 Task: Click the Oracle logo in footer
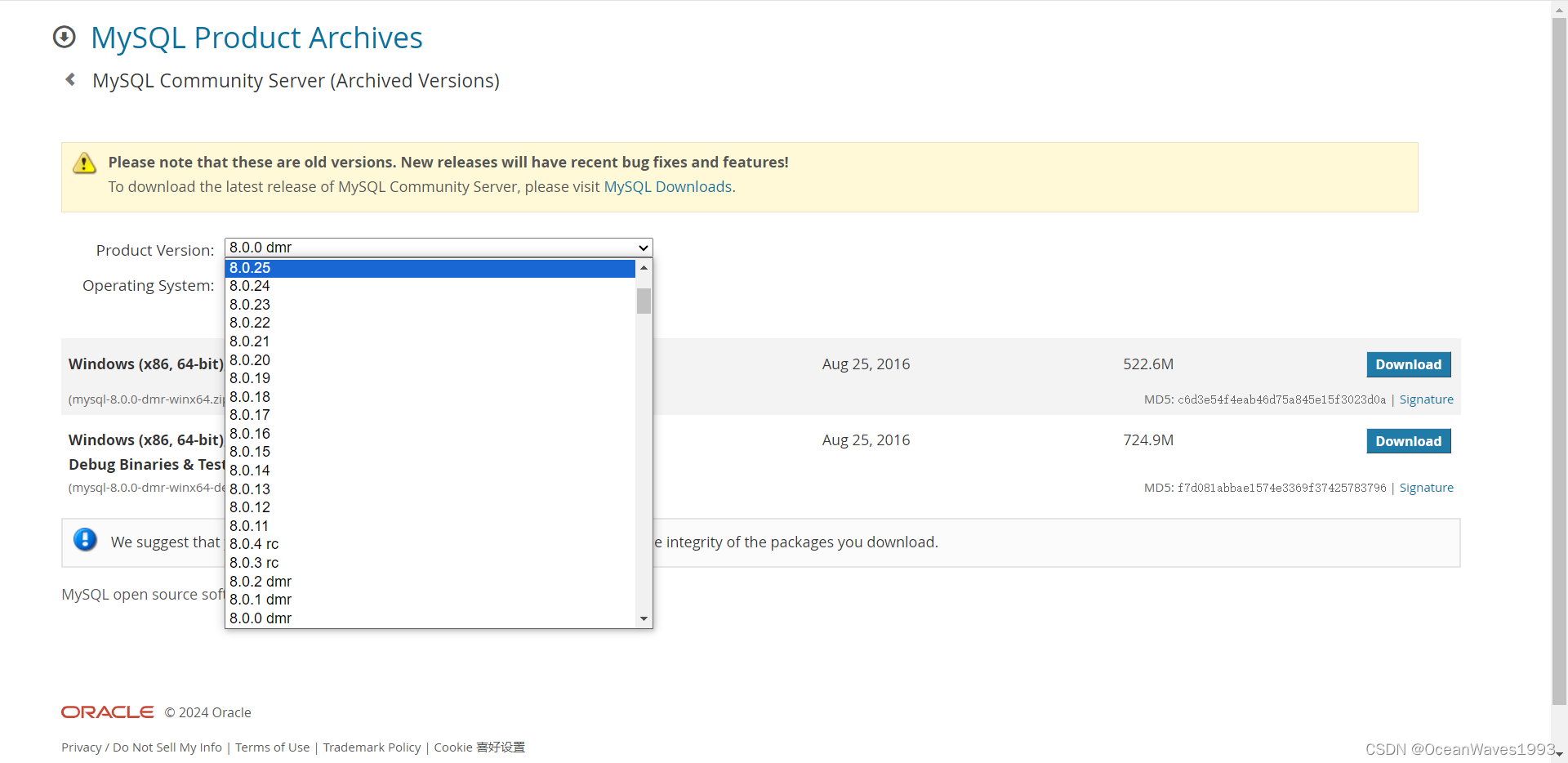(108, 712)
